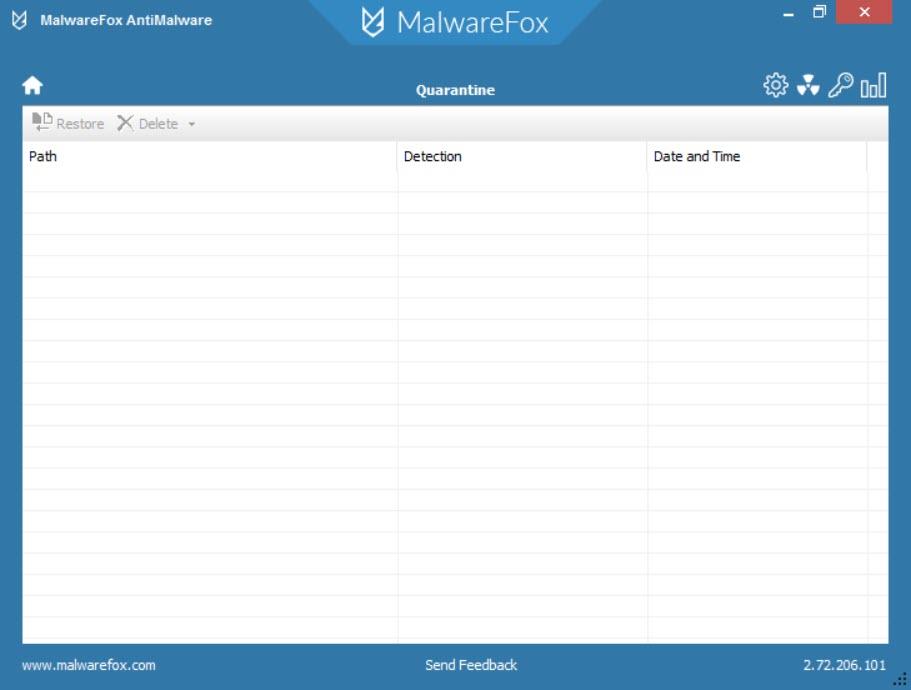Open the www.malwarefox.com link
The height and width of the screenshot is (690, 911).
click(89, 665)
